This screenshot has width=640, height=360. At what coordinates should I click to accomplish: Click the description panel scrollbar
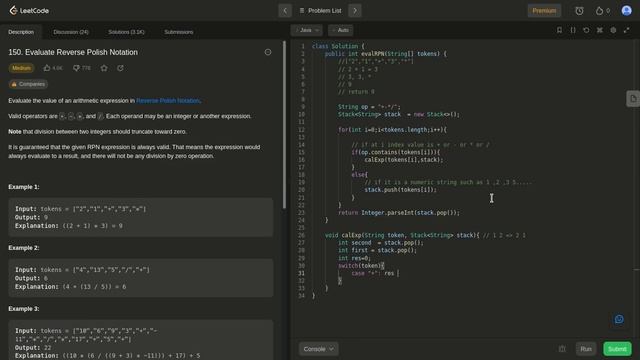[x=284, y=124]
